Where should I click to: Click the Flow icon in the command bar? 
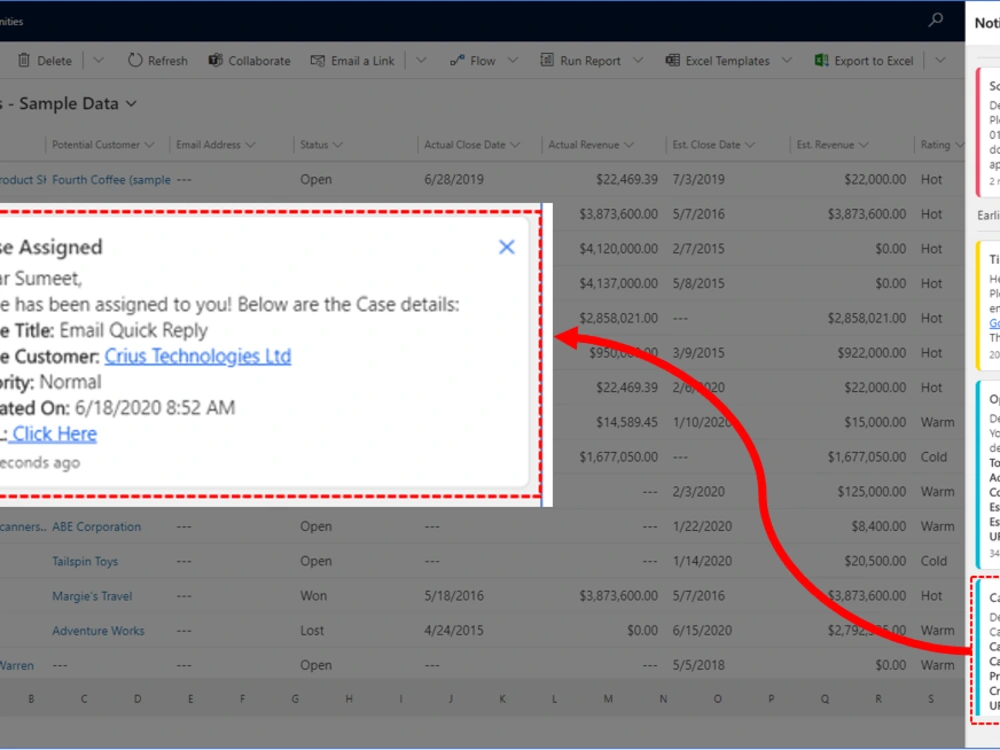point(458,60)
